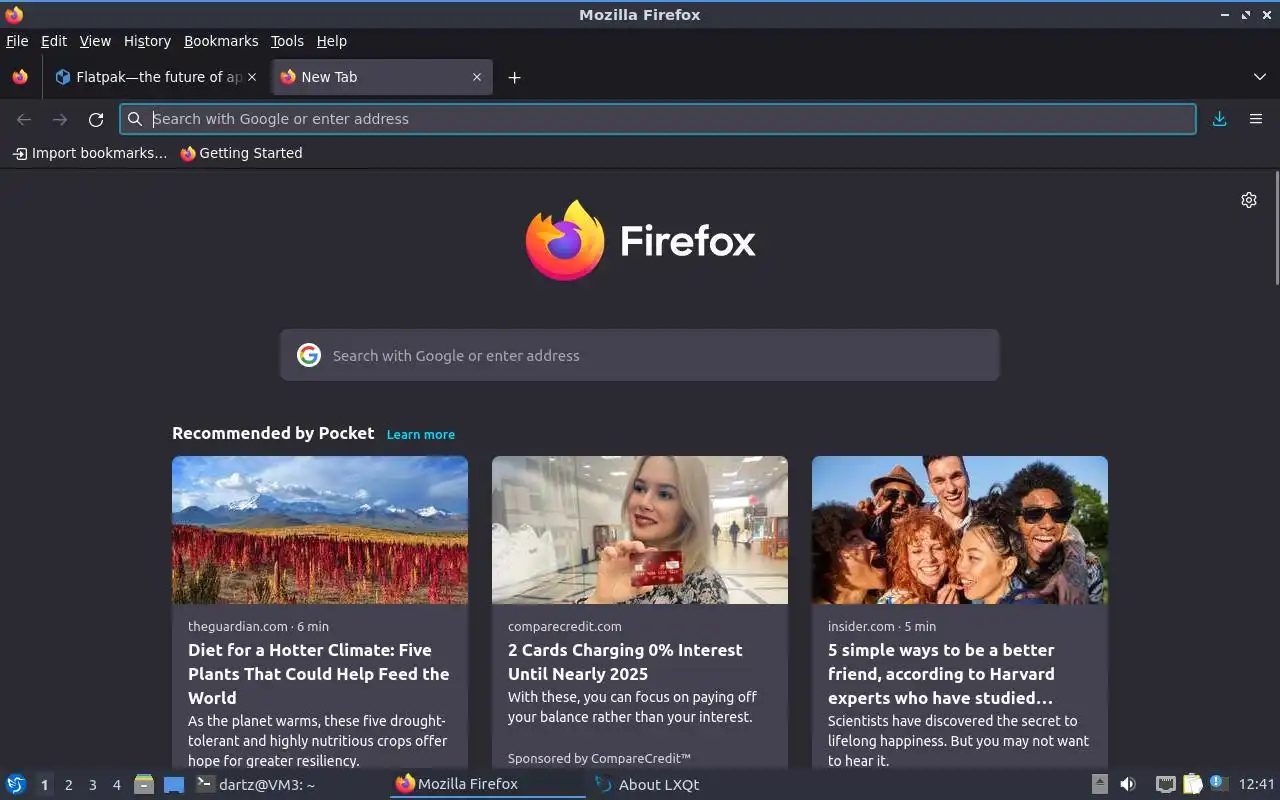The height and width of the screenshot is (800, 1280).
Task: Click the insider.com source text
Action: click(861, 626)
